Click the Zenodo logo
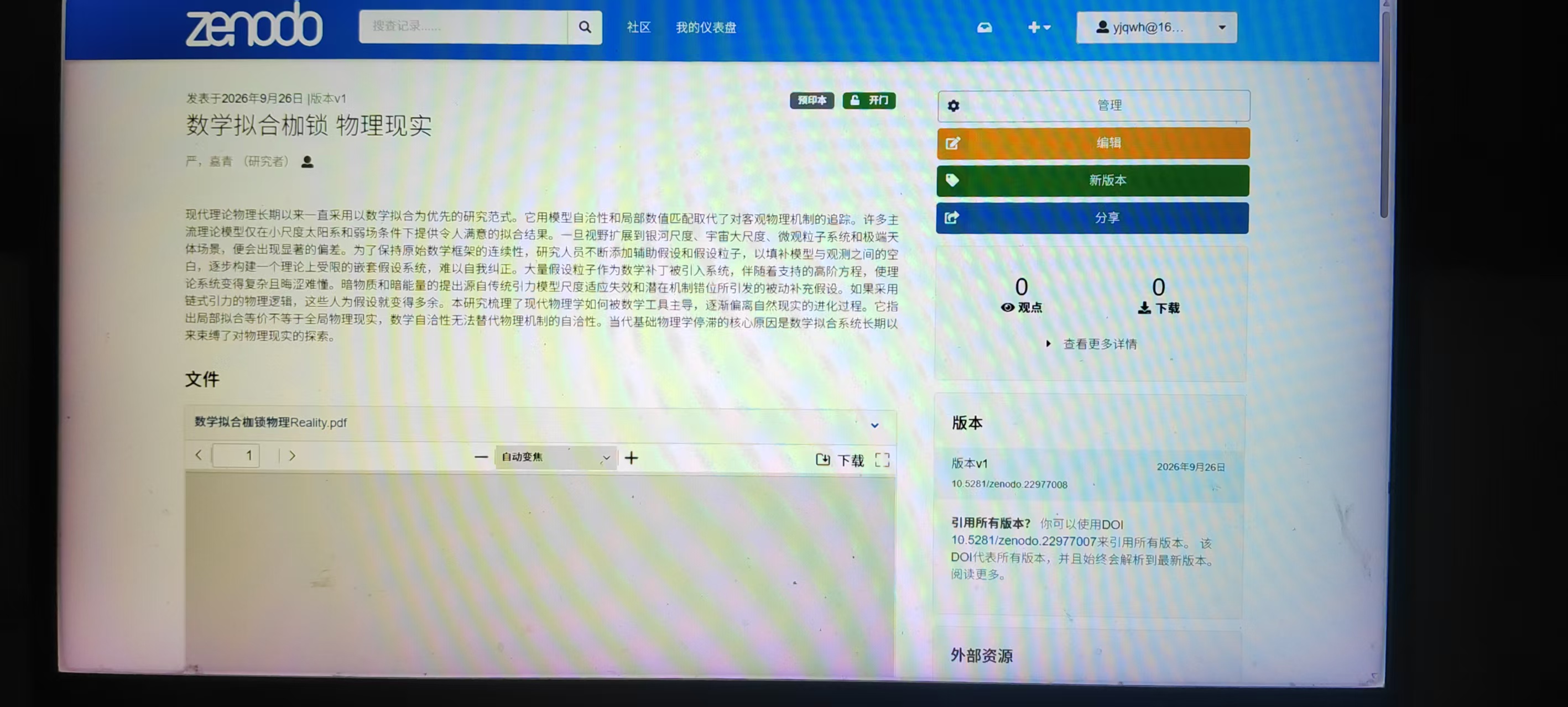 (x=254, y=25)
